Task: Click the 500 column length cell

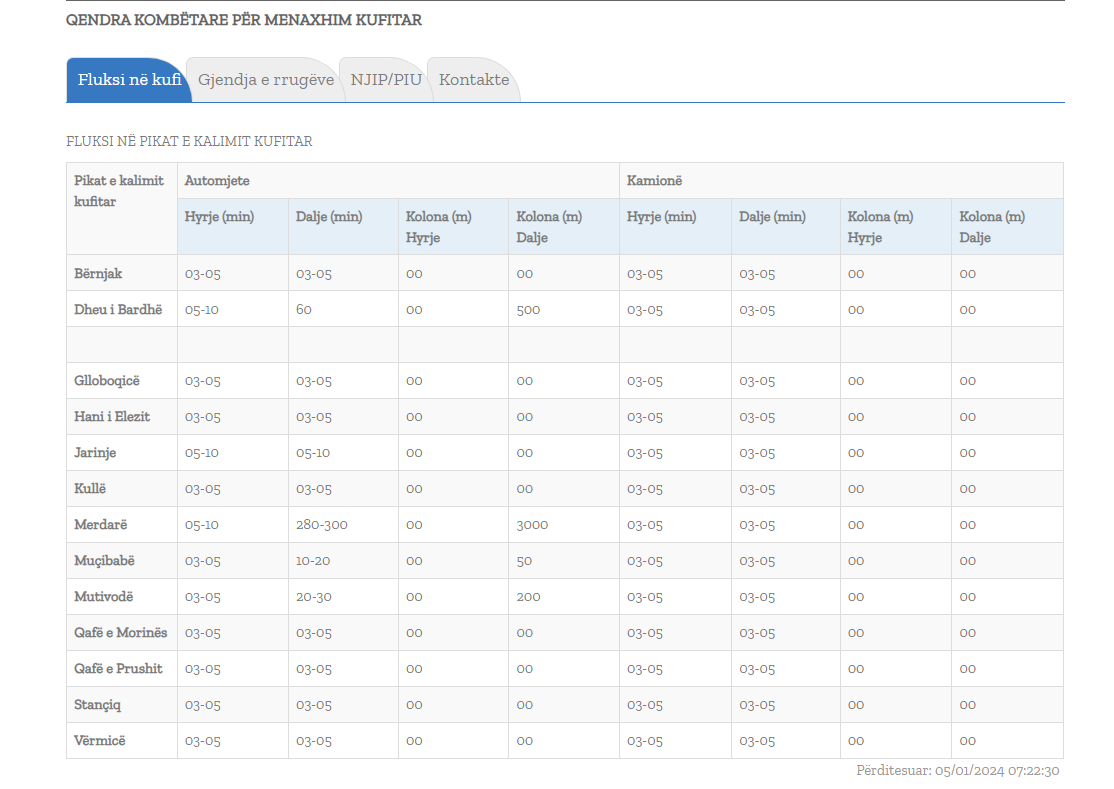Action: [x=528, y=309]
